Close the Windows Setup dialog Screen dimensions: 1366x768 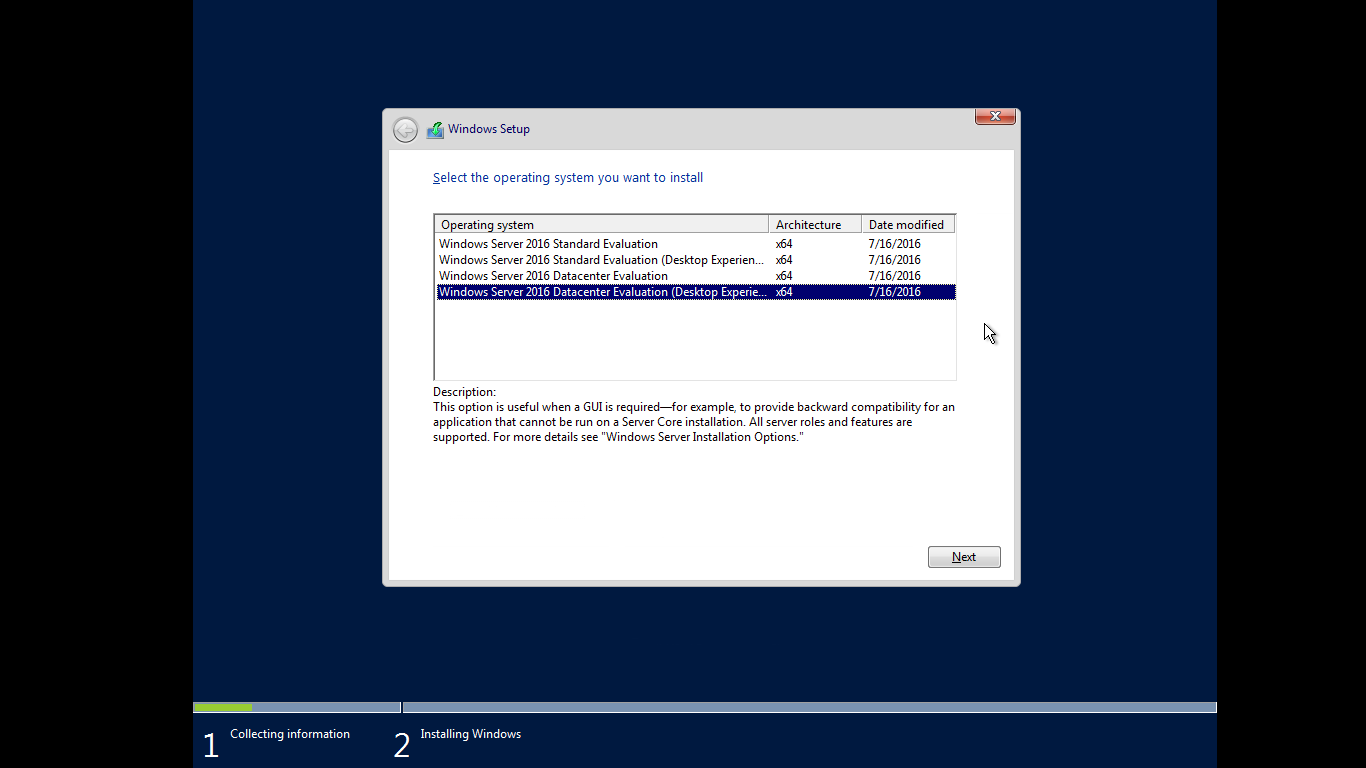pyautogui.click(x=995, y=116)
